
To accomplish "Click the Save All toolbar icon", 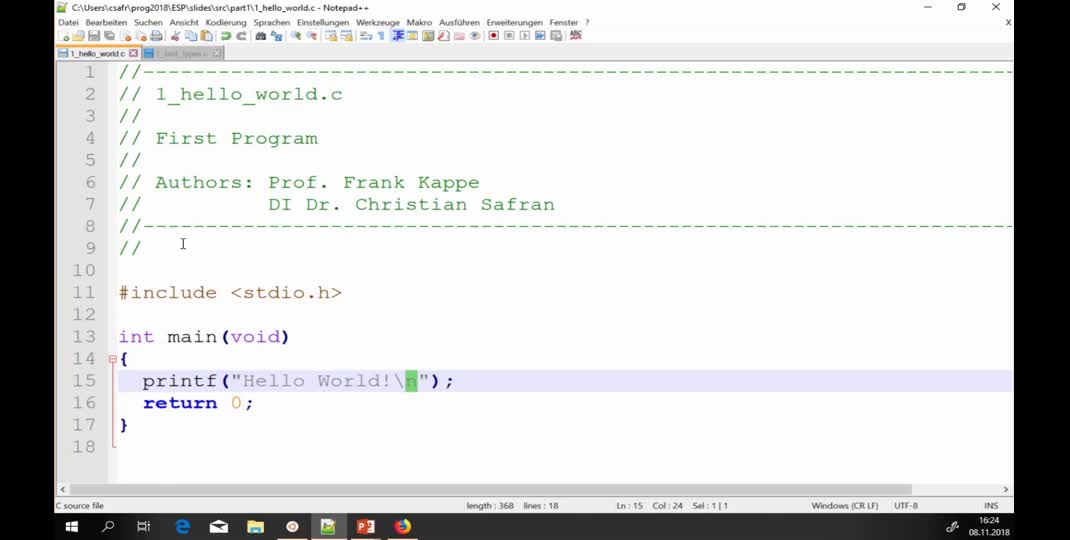I will [109, 35].
